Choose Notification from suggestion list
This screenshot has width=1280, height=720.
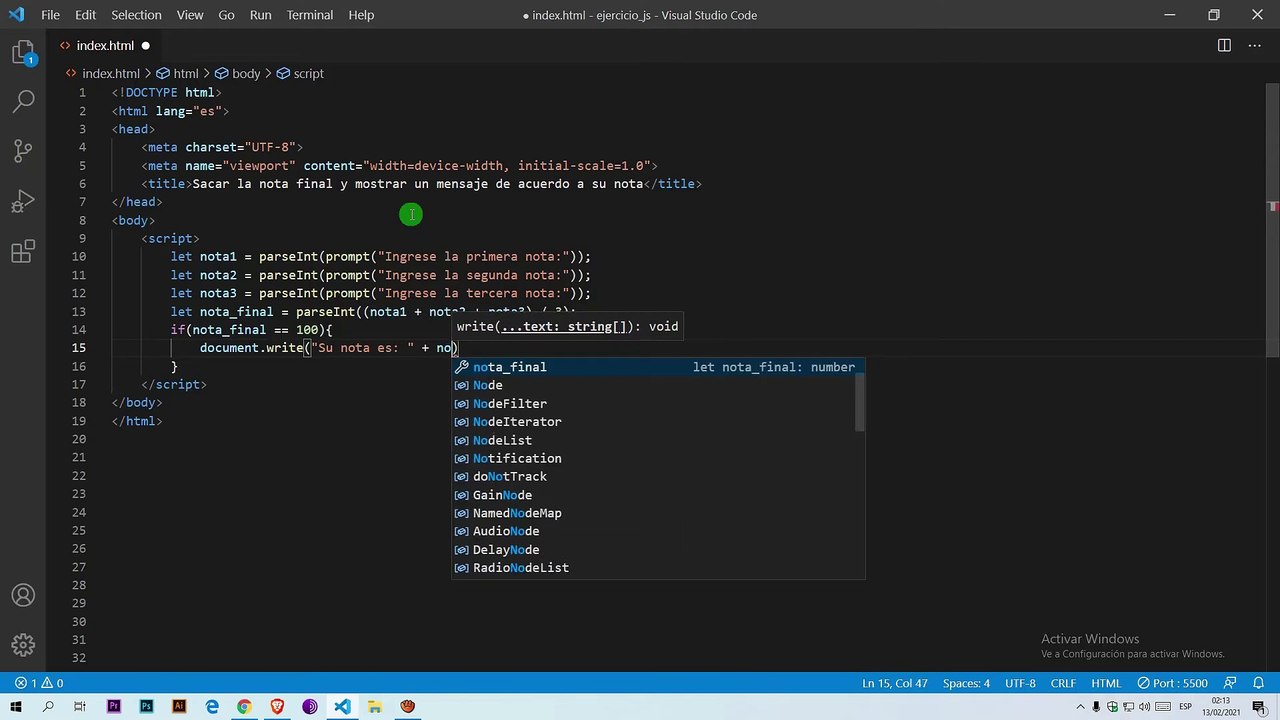click(x=658, y=458)
